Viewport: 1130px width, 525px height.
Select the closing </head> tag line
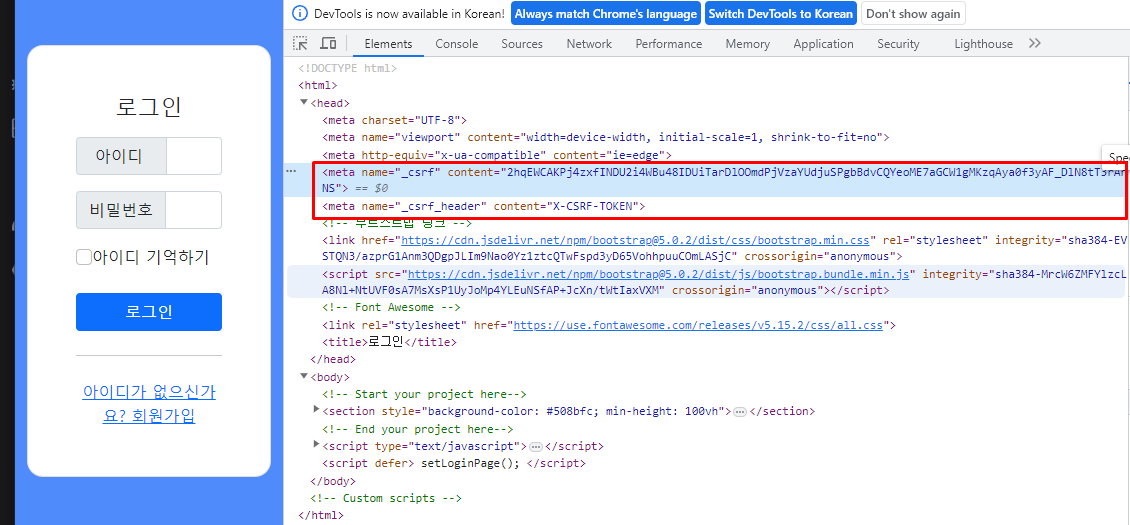(333, 359)
